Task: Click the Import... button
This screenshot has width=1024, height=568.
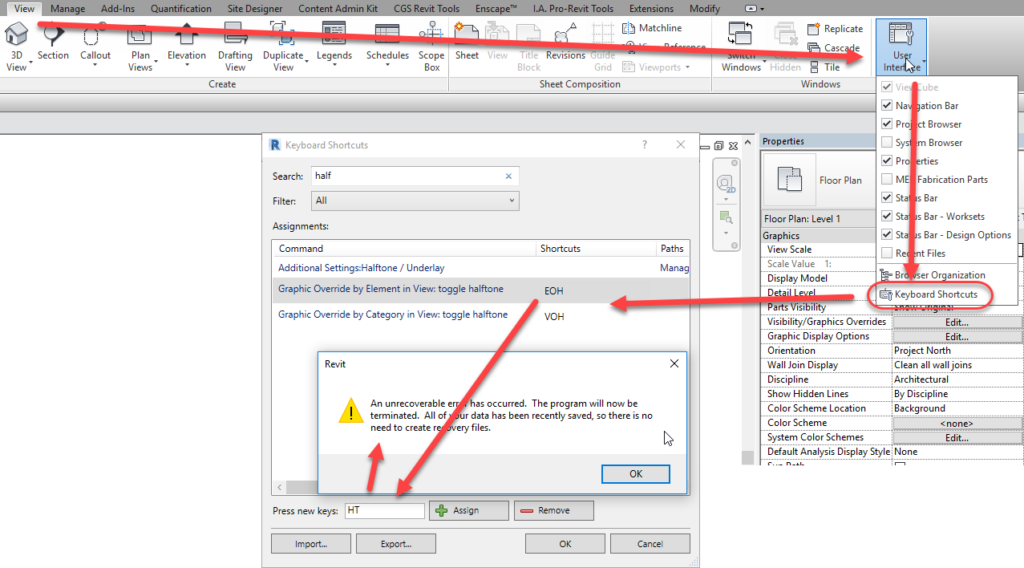Action: click(311, 544)
